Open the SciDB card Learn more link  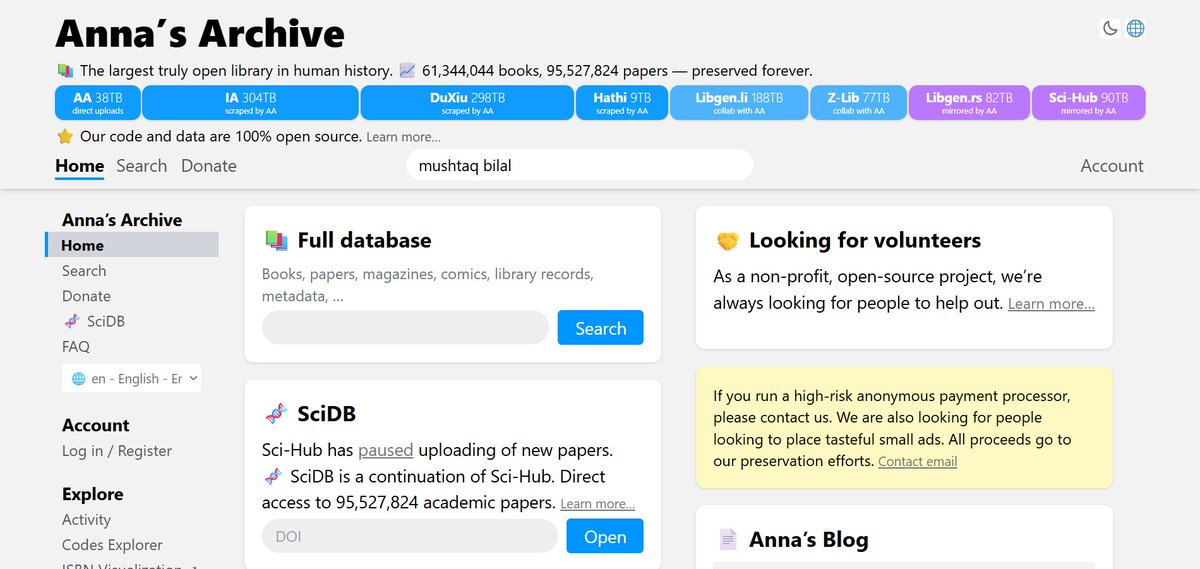pos(597,504)
